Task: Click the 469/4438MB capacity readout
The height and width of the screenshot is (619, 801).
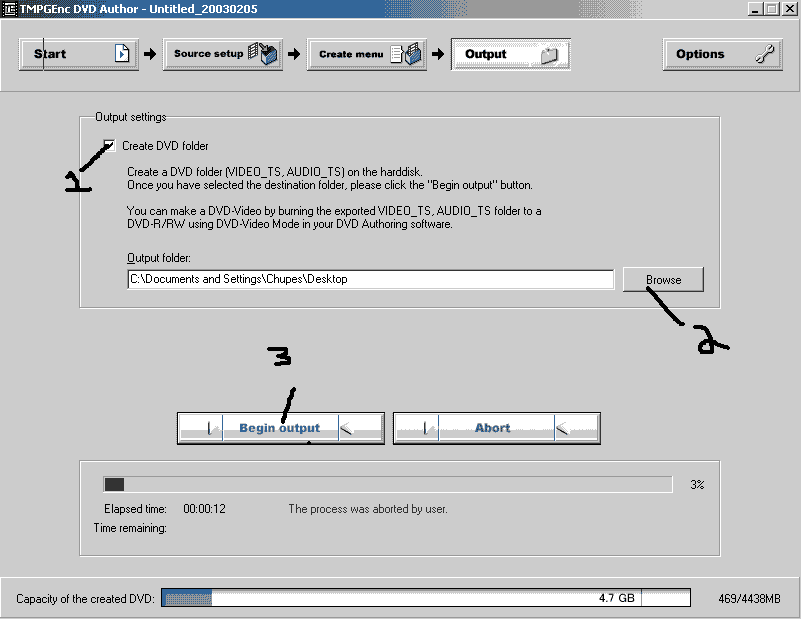Action: 749,599
